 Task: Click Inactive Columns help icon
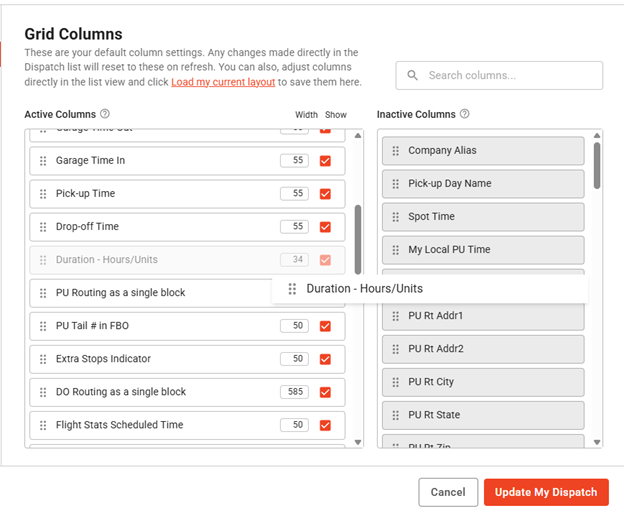coord(464,114)
